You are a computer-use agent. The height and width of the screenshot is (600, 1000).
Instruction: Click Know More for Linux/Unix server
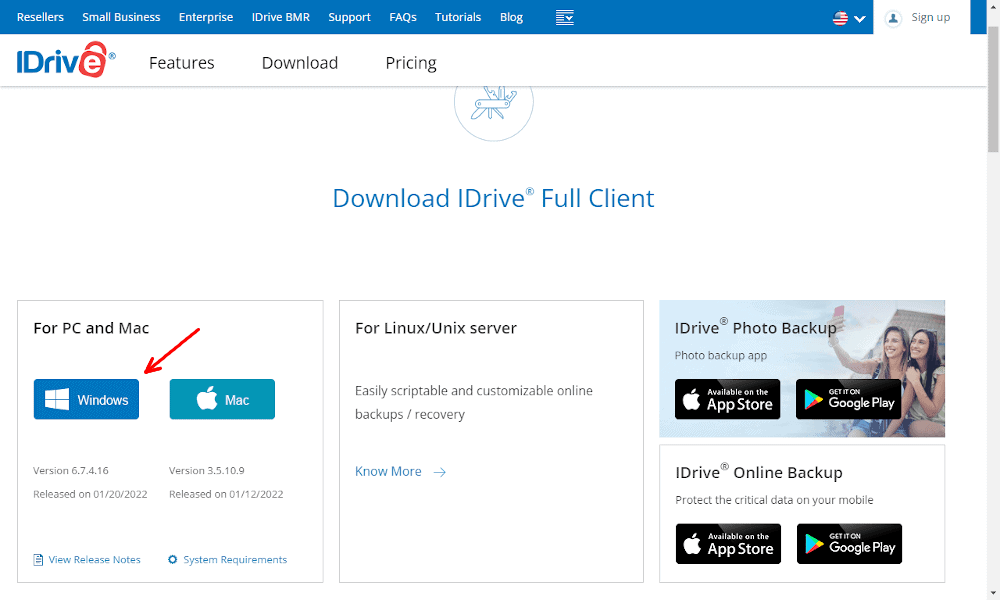point(388,471)
